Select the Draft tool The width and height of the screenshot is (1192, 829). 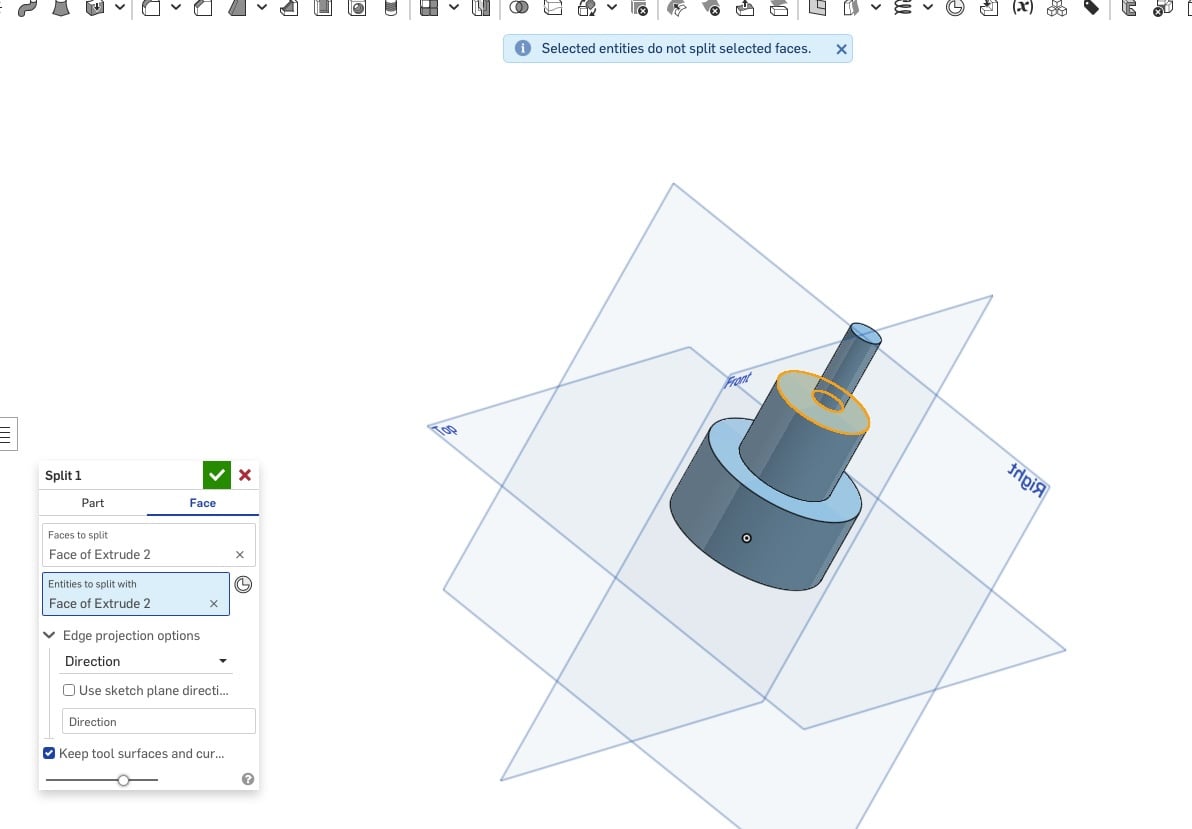pyautogui.click(x=237, y=8)
